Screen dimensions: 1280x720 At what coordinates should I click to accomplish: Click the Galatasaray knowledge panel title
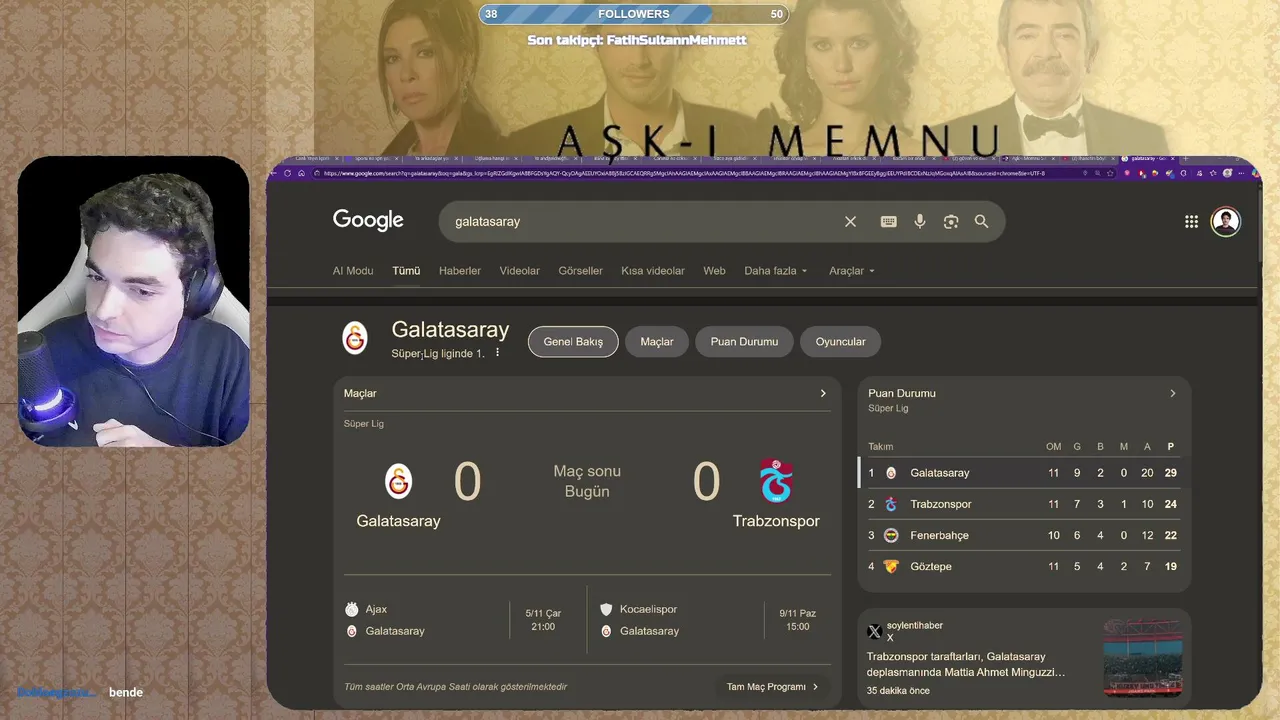click(450, 329)
